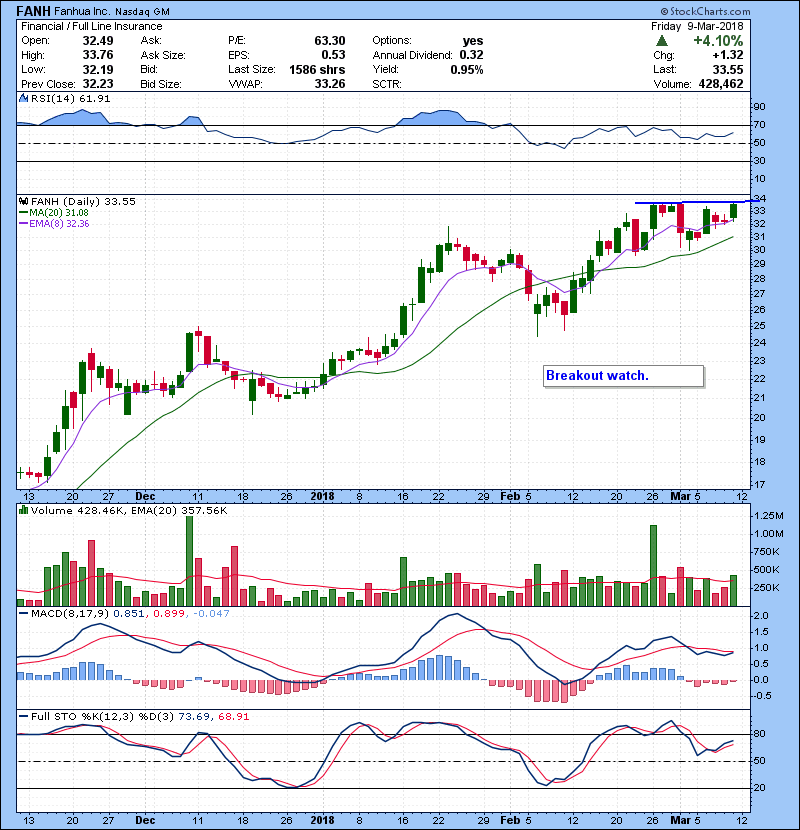Click the stochastic %K value 73.69
This screenshot has width=800, height=830.
(x=194, y=716)
